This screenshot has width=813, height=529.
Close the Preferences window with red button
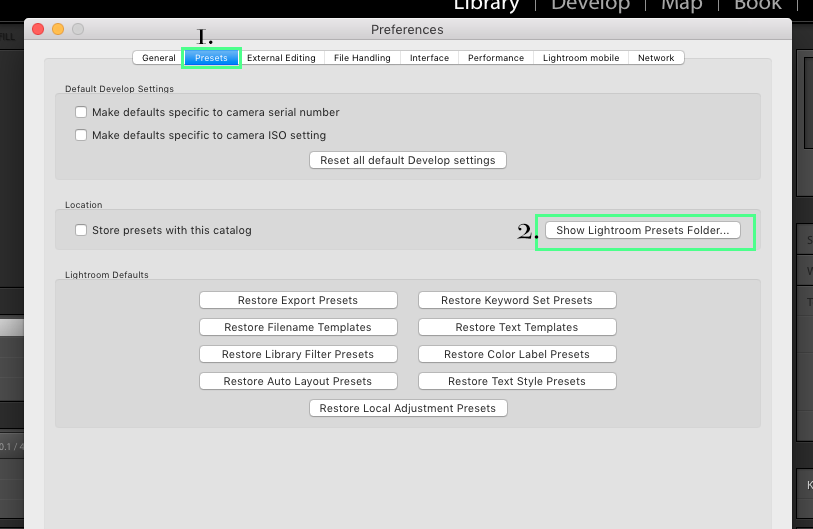38,29
